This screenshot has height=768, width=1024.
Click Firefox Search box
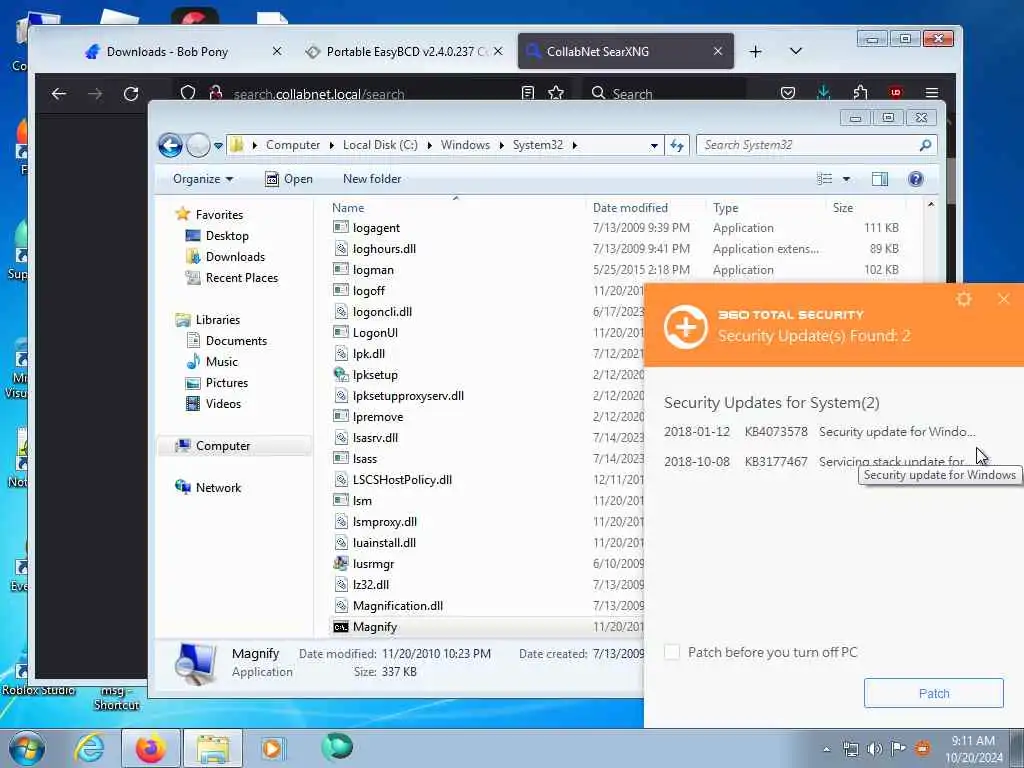point(664,93)
